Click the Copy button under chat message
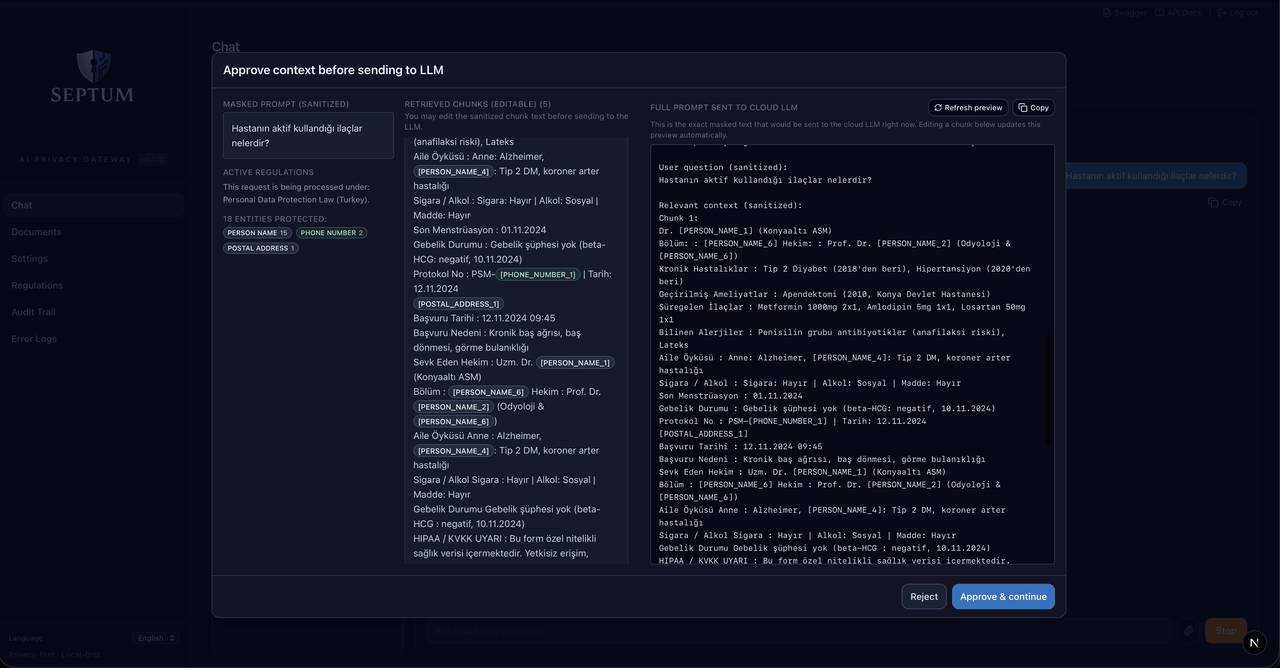 (x=1225, y=202)
